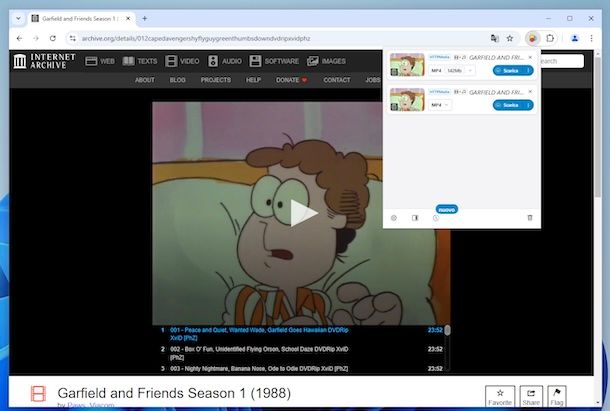Click the playlist scrollbar thumb
610x411 pixels.
coord(447,330)
